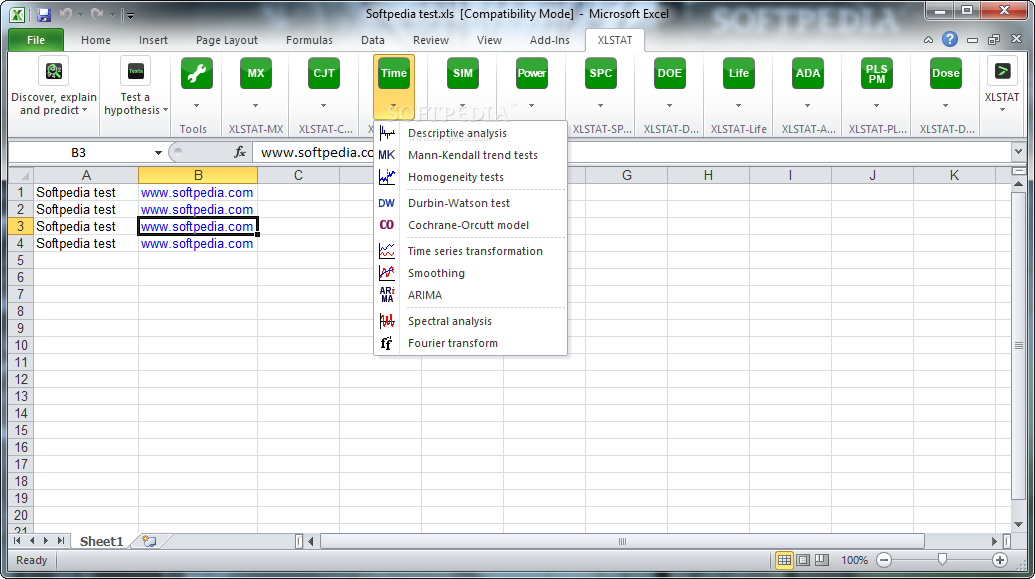Choose Fourier transform menu item

[471, 343]
